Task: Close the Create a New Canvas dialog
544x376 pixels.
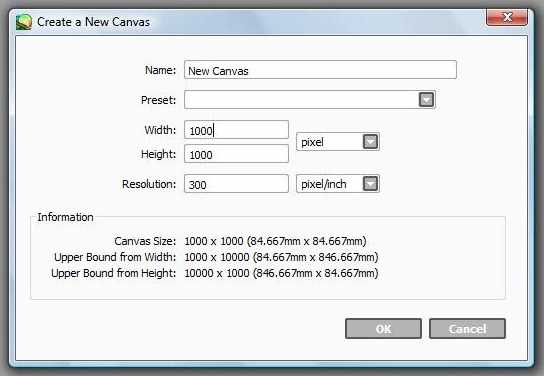Action: pyautogui.click(x=507, y=17)
